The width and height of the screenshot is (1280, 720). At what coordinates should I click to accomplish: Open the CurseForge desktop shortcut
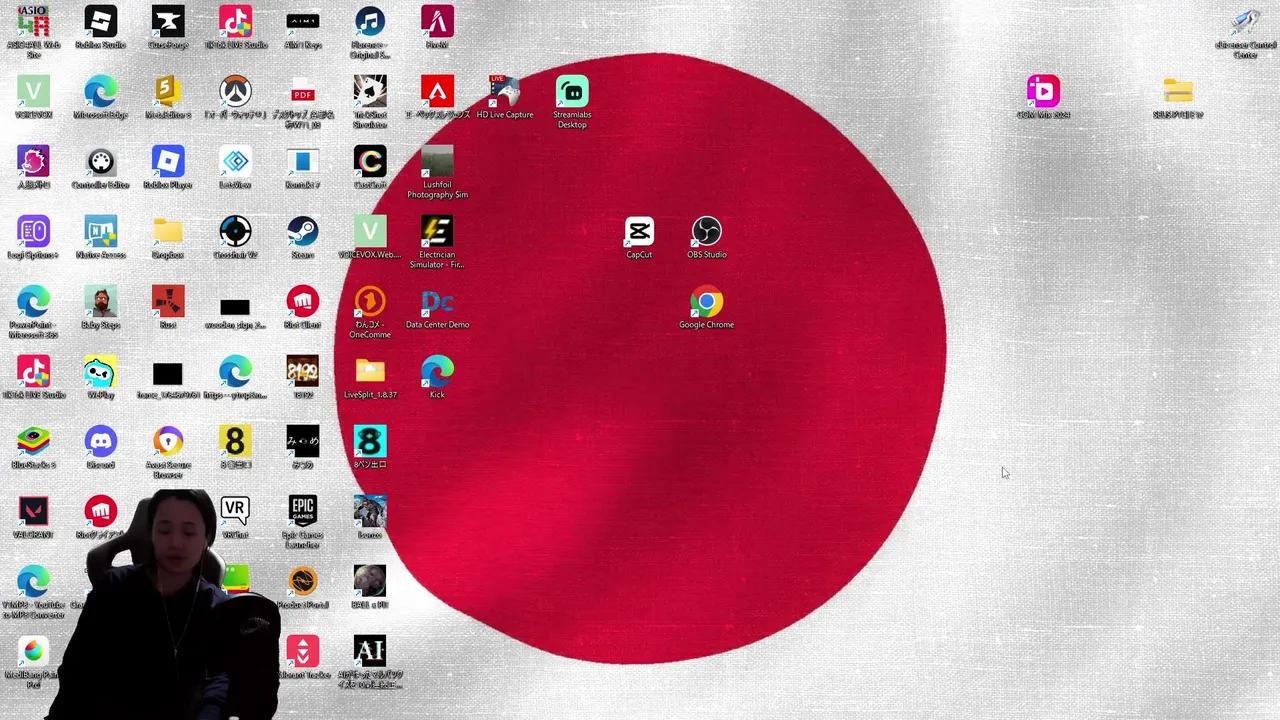168,22
